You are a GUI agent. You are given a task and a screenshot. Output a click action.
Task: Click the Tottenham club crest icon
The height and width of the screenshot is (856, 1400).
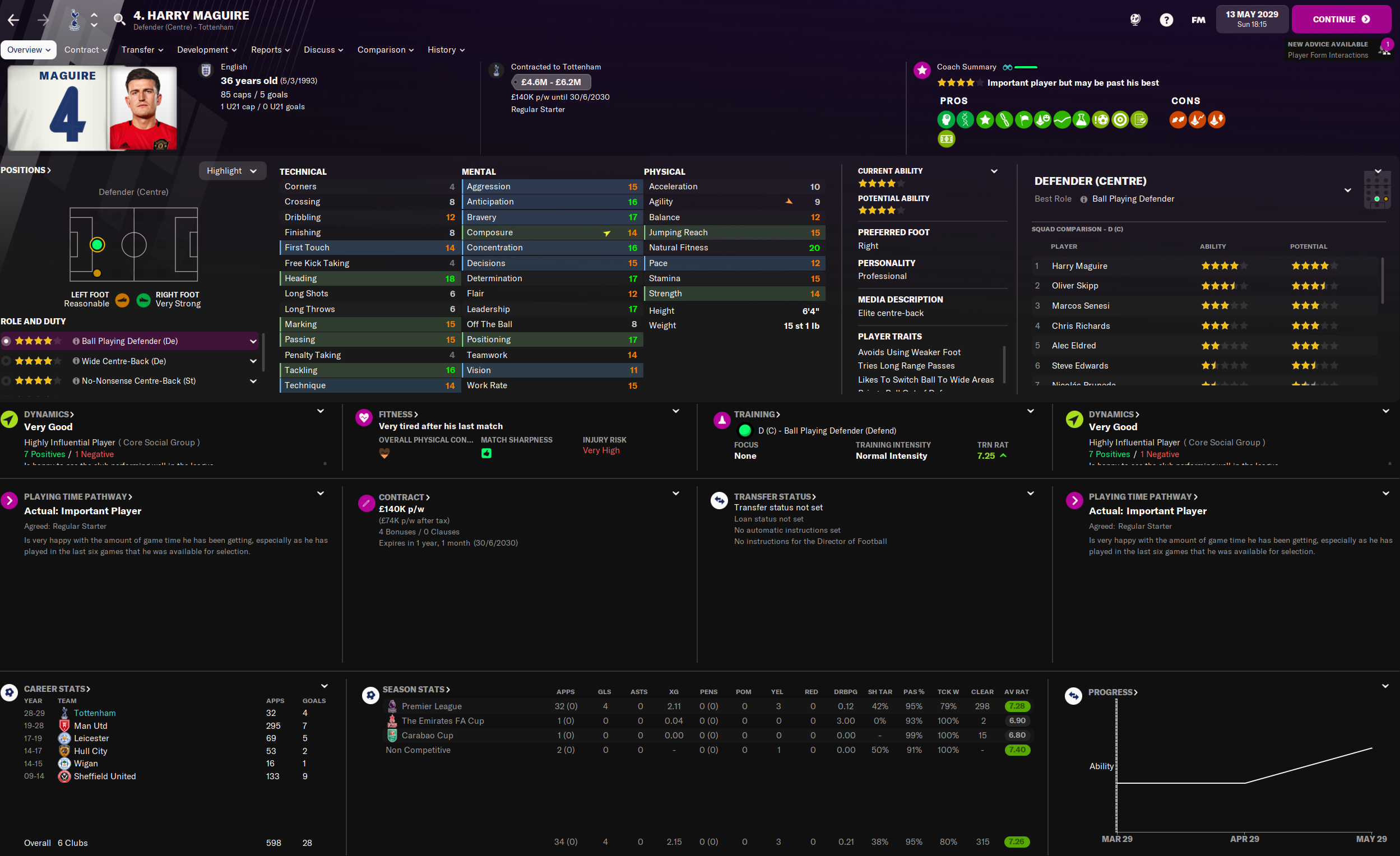(x=74, y=20)
